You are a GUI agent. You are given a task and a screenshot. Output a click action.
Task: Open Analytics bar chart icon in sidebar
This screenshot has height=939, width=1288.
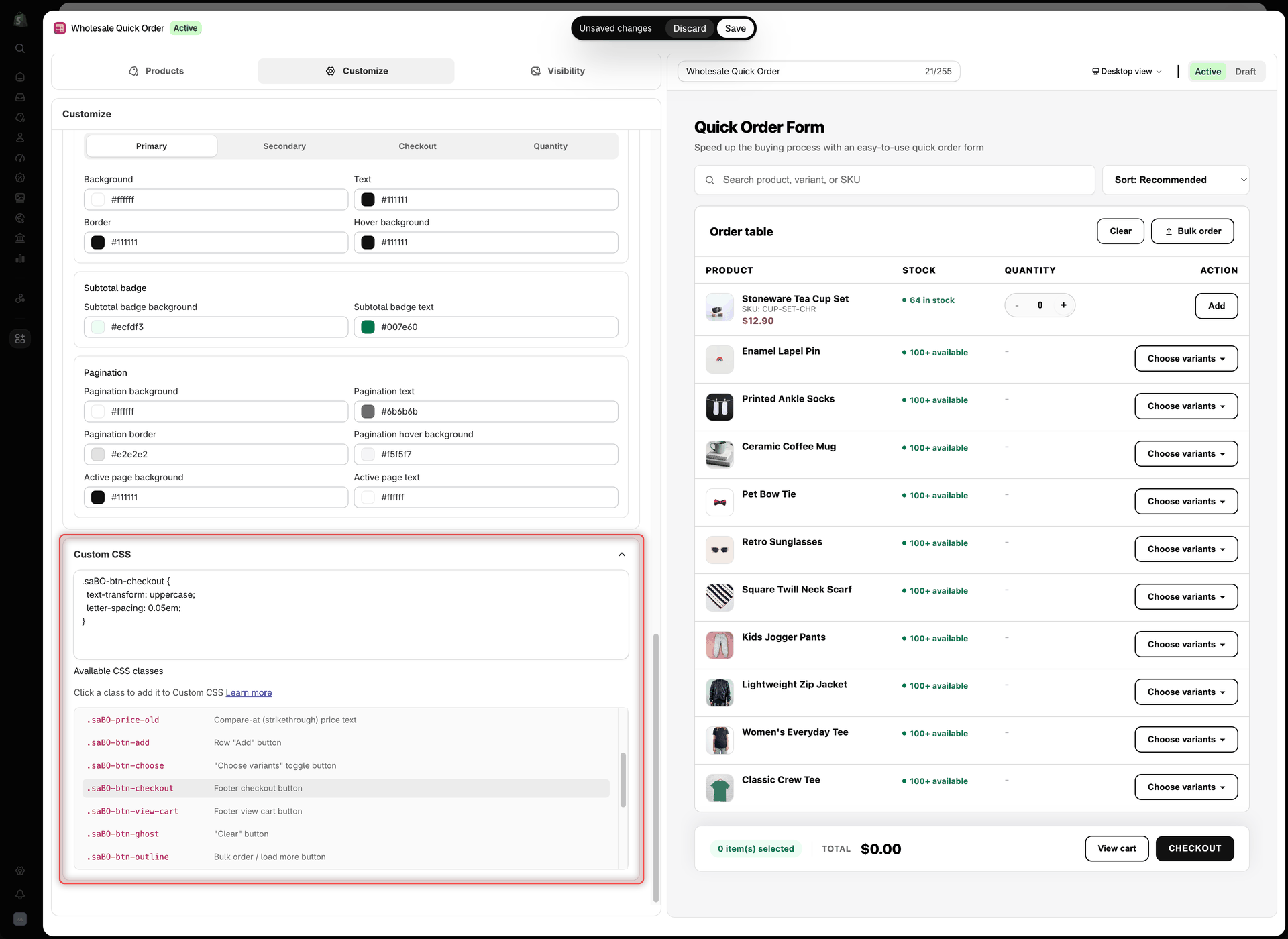click(x=20, y=258)
